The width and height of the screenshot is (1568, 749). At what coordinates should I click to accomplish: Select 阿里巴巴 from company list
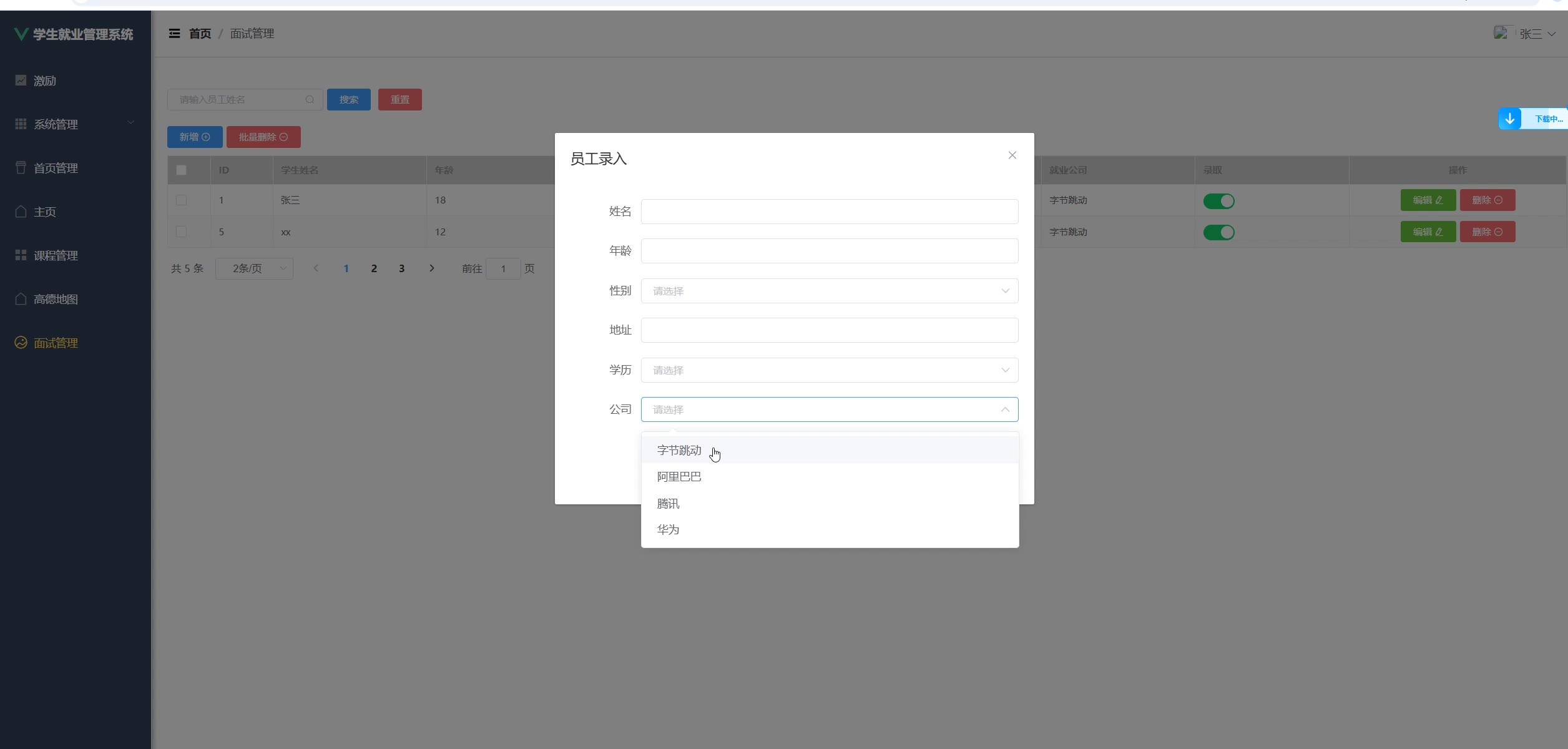click(679, 477)
